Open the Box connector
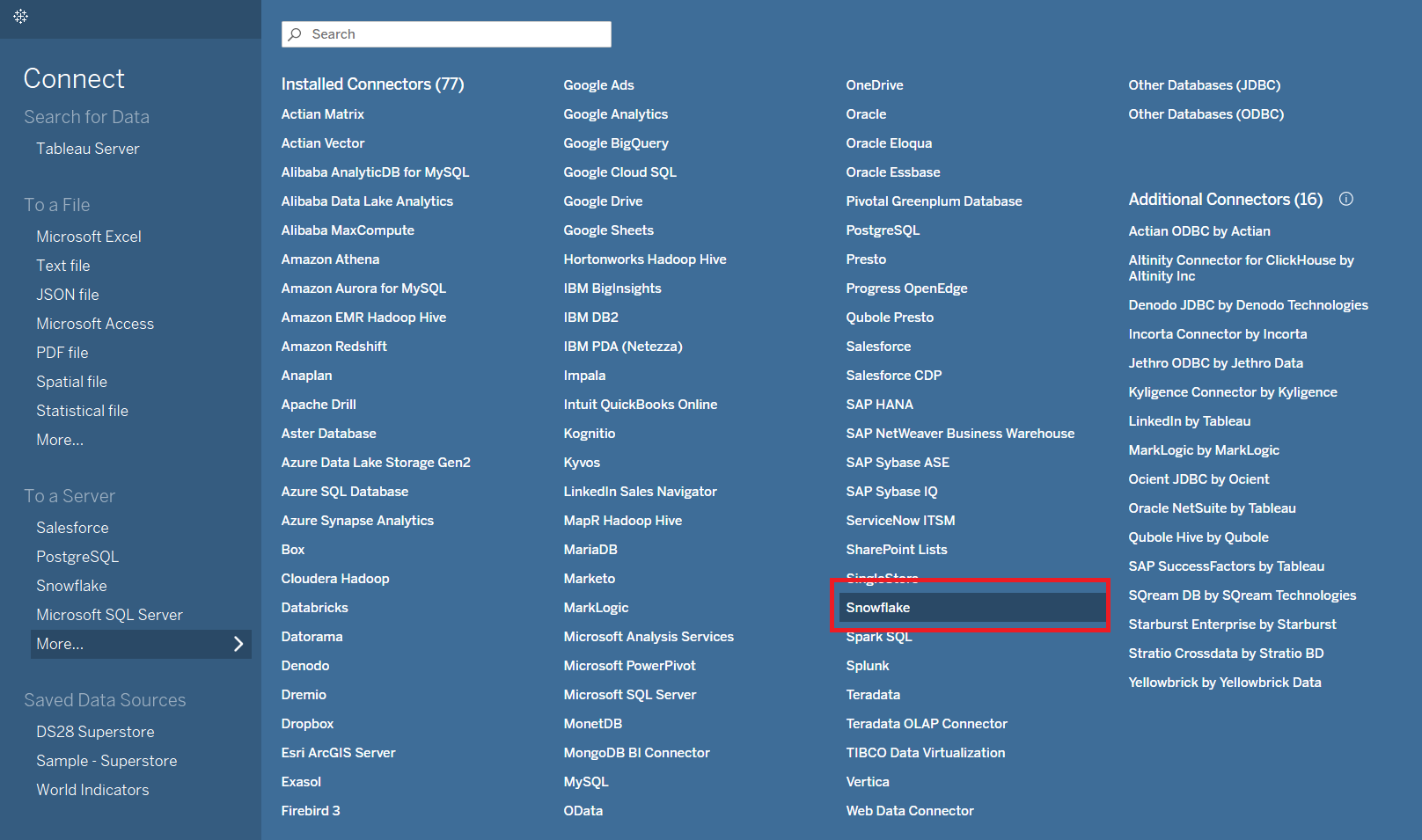This screenshot has height=840, width=1422. [293, 550]
